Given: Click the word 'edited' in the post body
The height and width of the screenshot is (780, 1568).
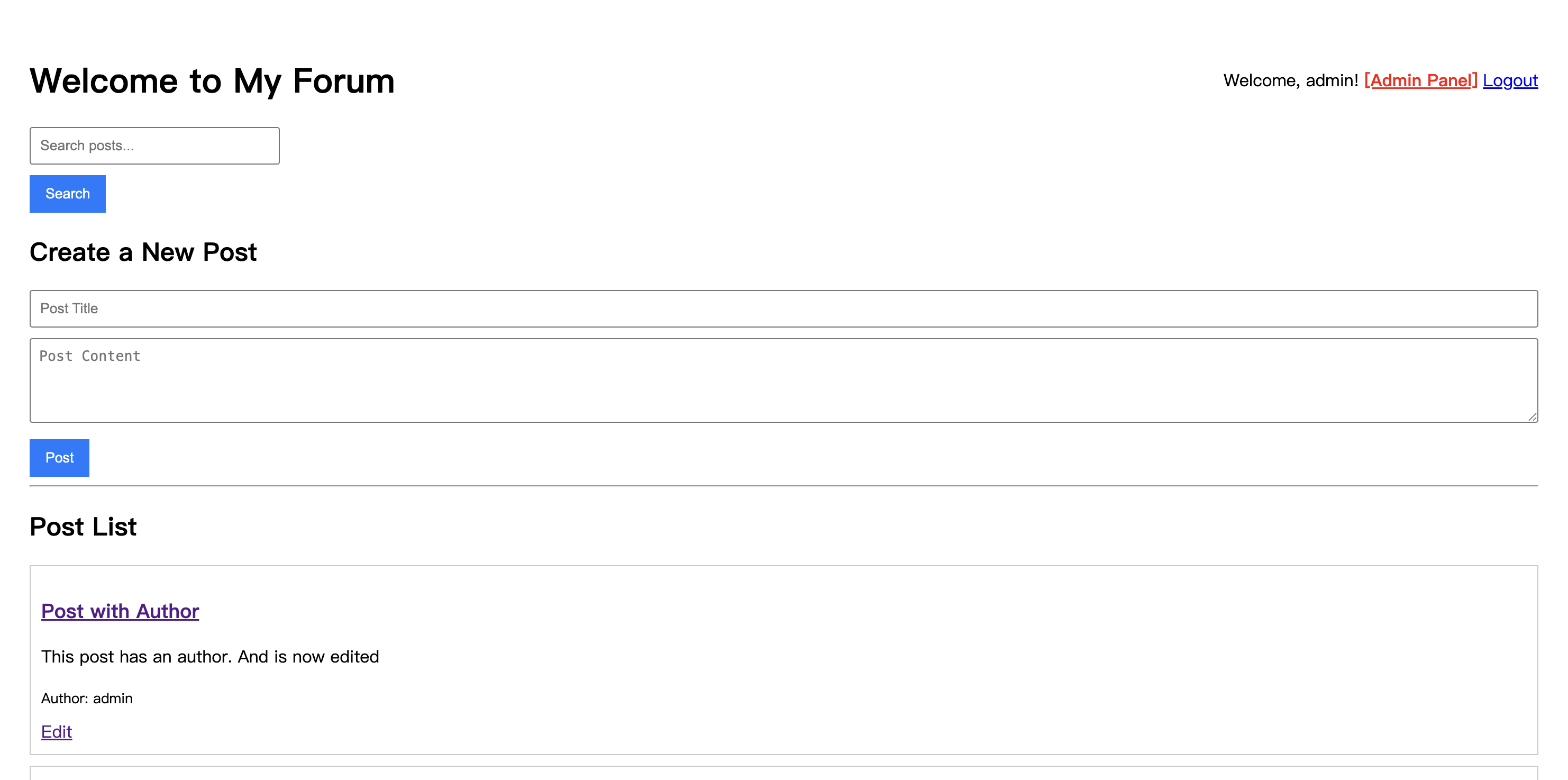Looking at the screenshot, I should 354,657.
